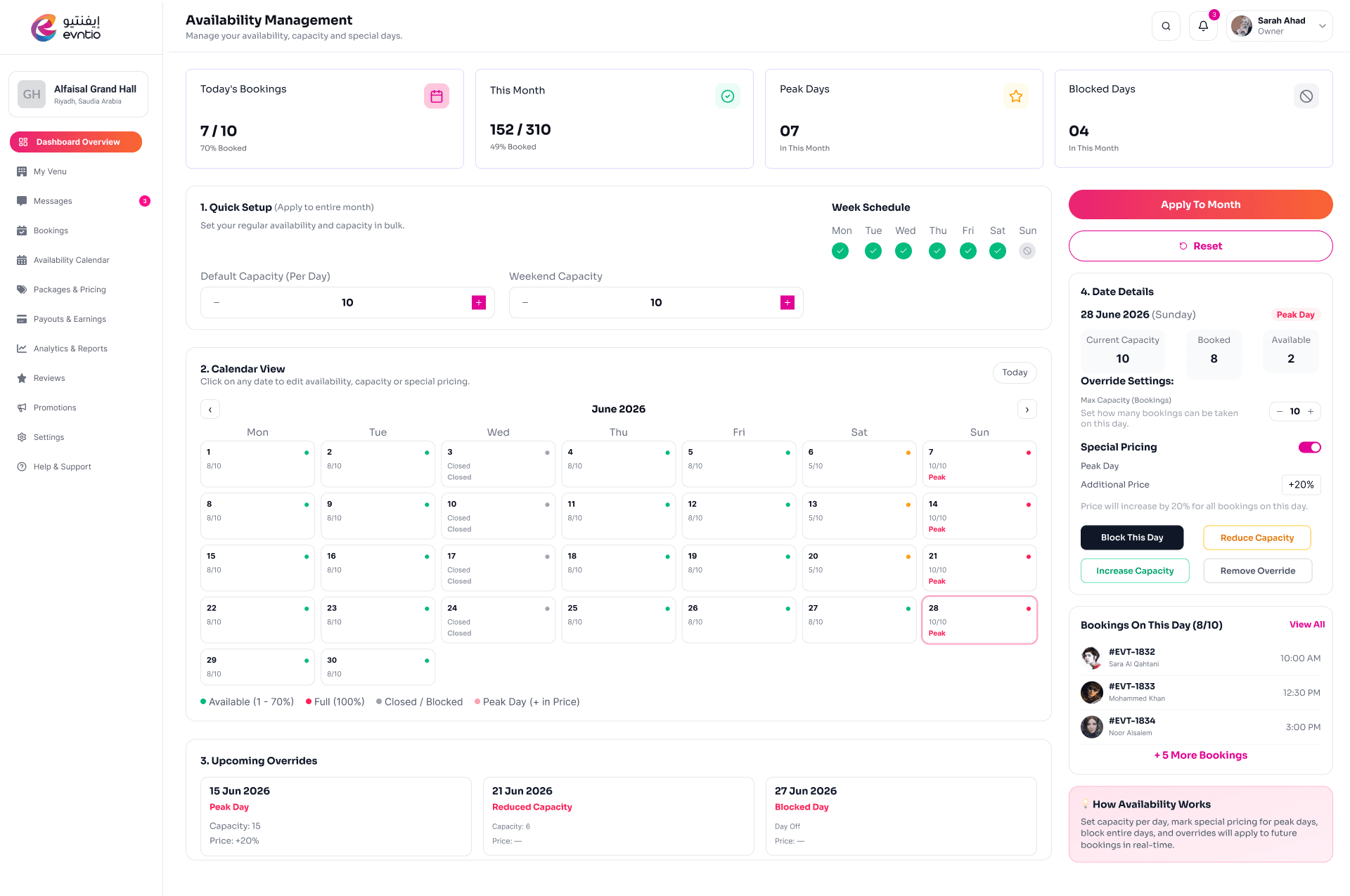The width and height of the screenshot is (1350, 896).
Task: Click the Settings gear icon
Action: click(x=22, y=437)
